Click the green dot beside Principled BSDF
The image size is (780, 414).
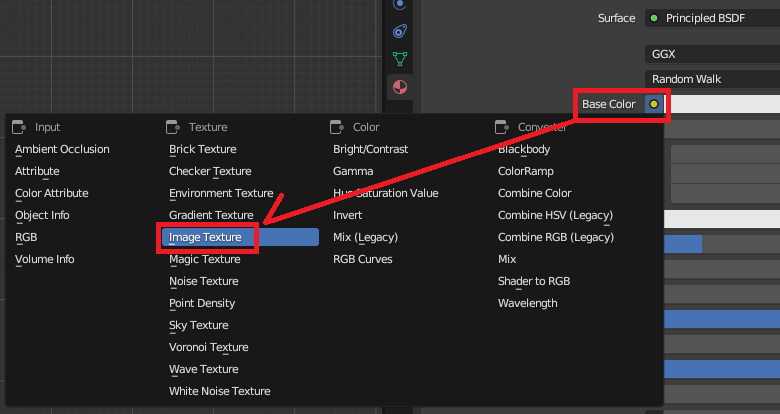click(x=654, y=18)
